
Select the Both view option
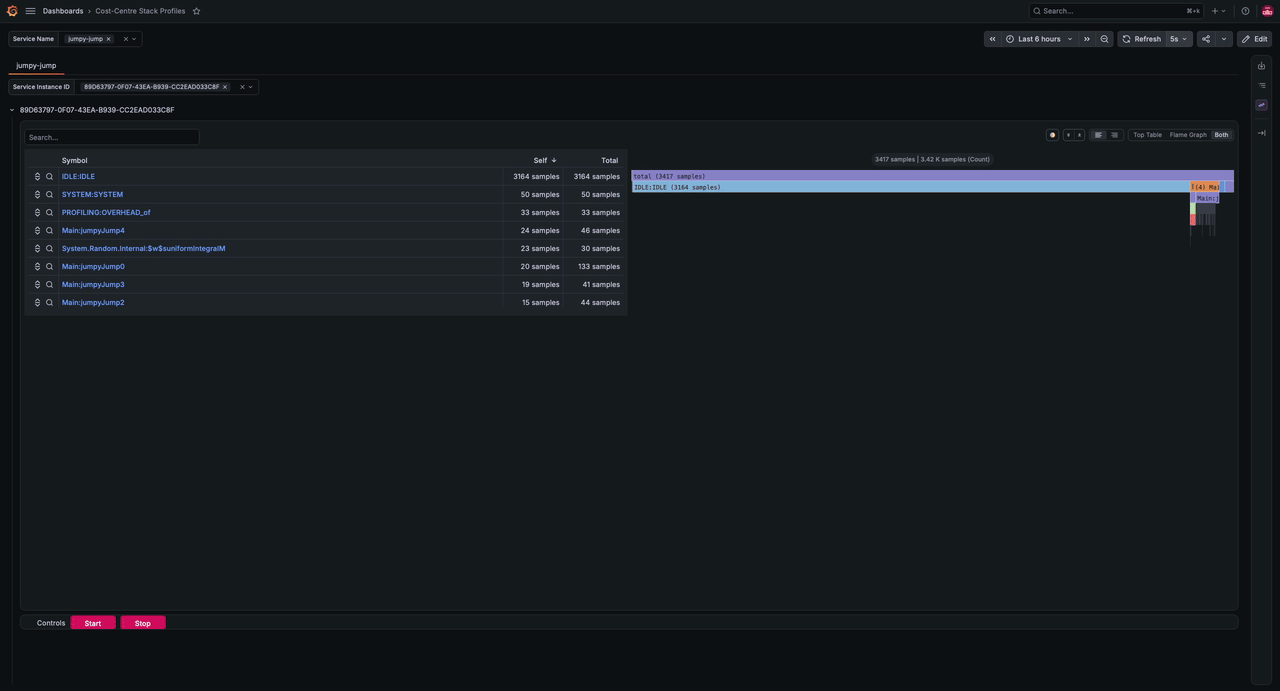(1221, 135)
